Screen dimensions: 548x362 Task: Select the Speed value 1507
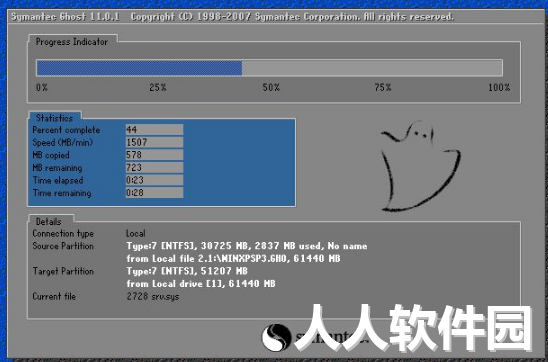[154, 142]
